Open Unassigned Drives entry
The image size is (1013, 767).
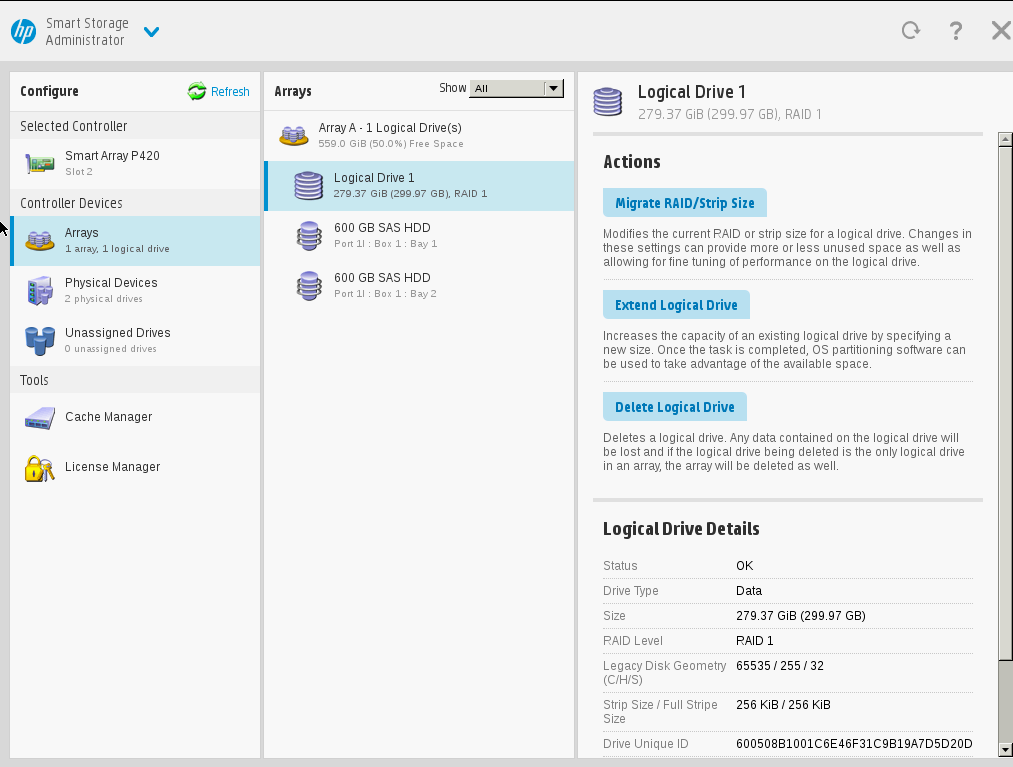point(136,341)
